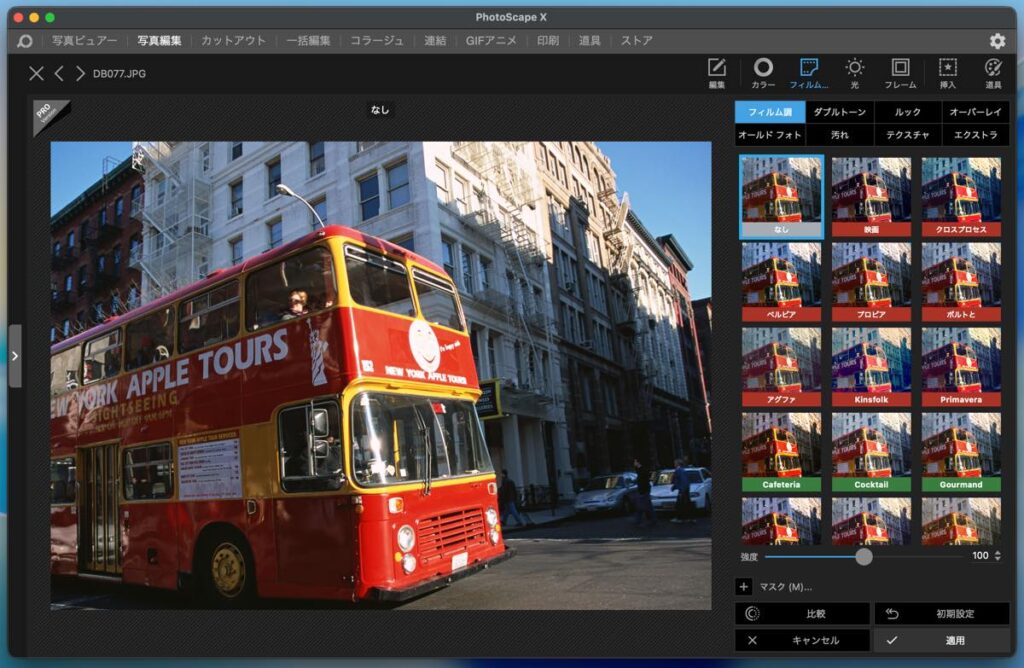The height and width of the screenshot is (668, 1024).
Task: Apply the Primavera preset
Action: (x=961, y=366)
